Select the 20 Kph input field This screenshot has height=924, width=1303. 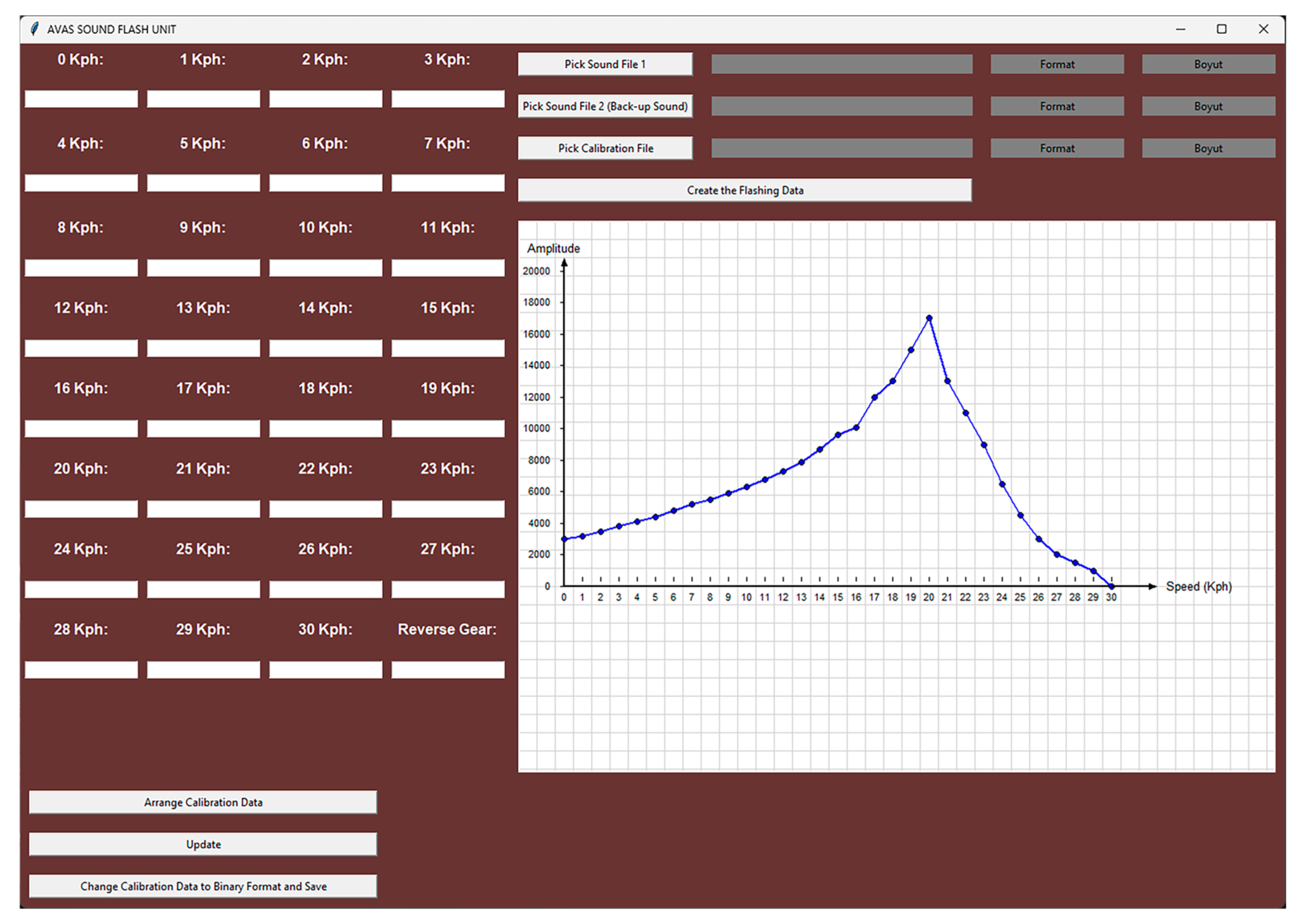[x=81, y=509]
